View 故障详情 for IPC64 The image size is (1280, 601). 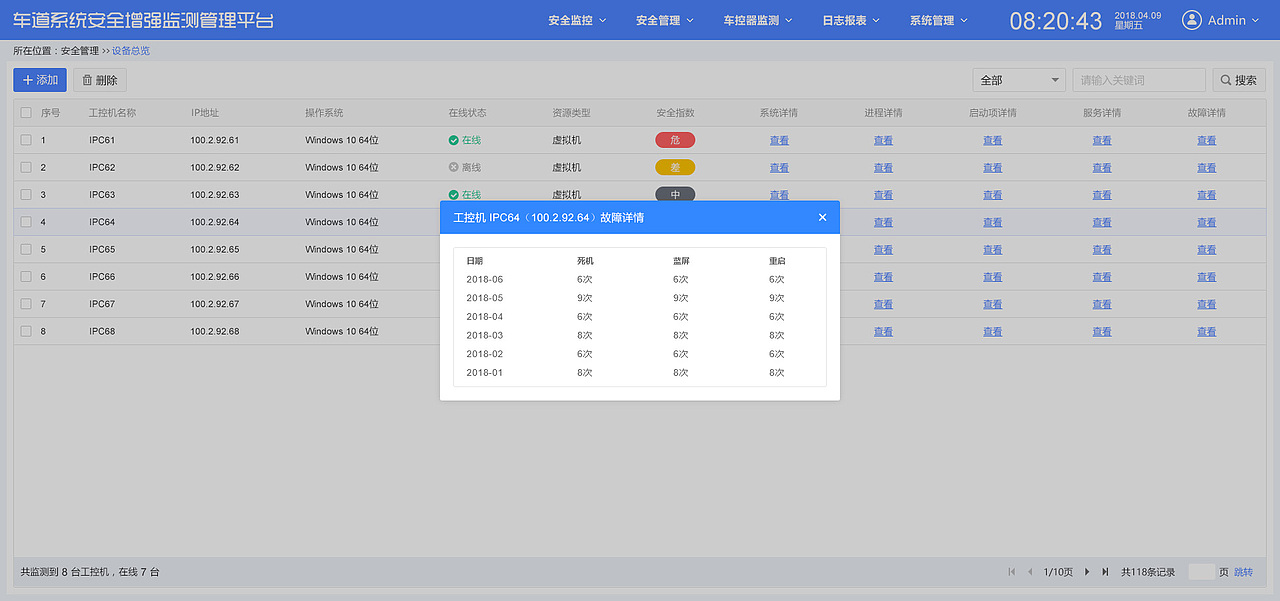[x=1206, y=222]
